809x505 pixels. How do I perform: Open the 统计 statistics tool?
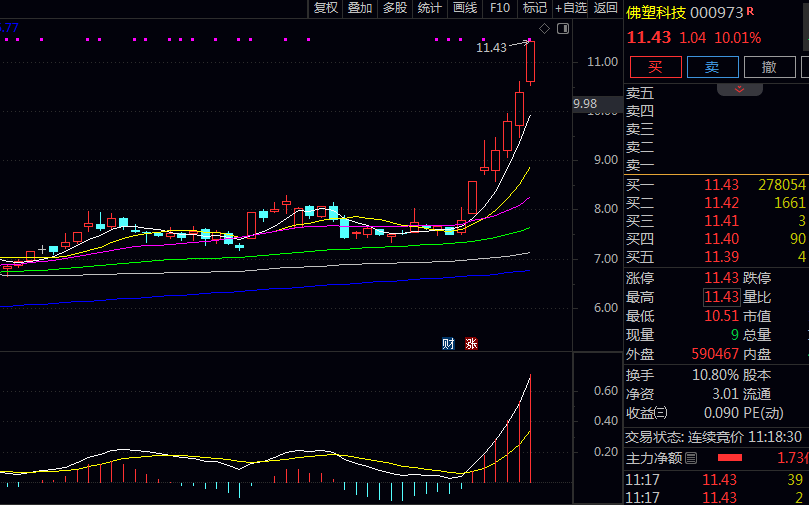429,8
